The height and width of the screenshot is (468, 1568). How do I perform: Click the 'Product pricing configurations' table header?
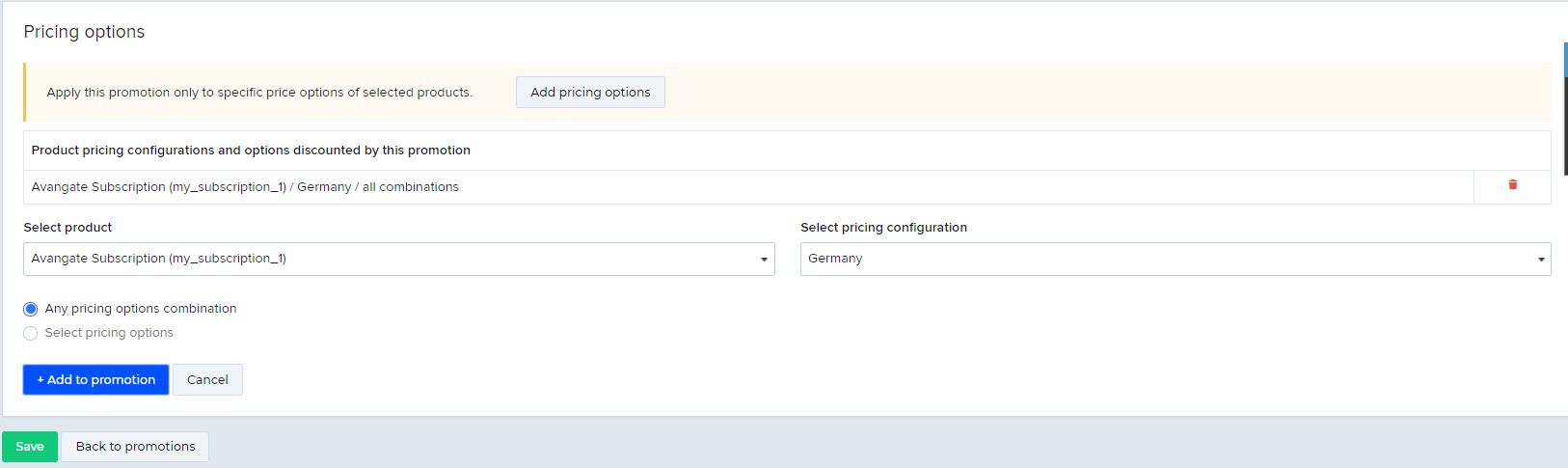pyautogui.click(x=251, y=151)
